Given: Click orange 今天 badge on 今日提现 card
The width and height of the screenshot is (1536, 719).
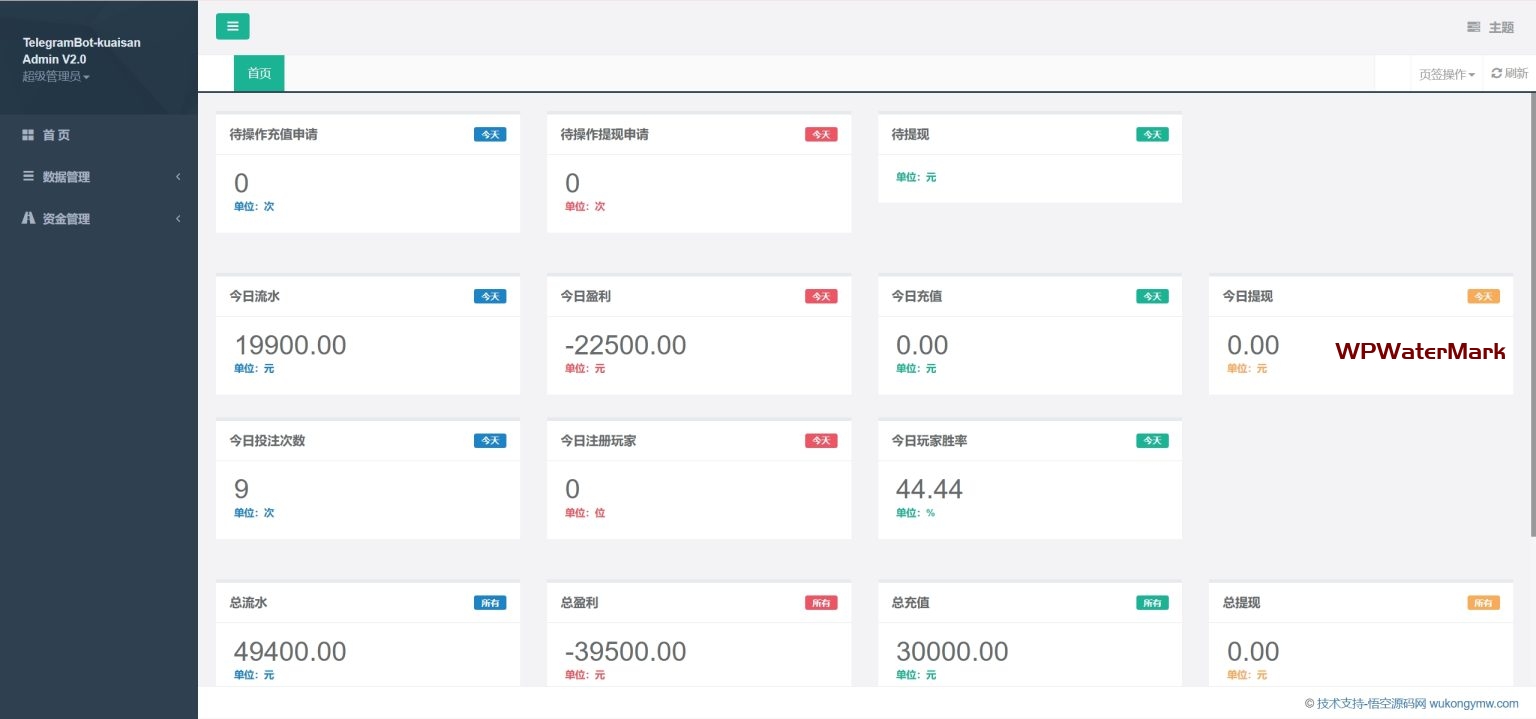Looking at the screenshot, I should [x=1483, y=296].
